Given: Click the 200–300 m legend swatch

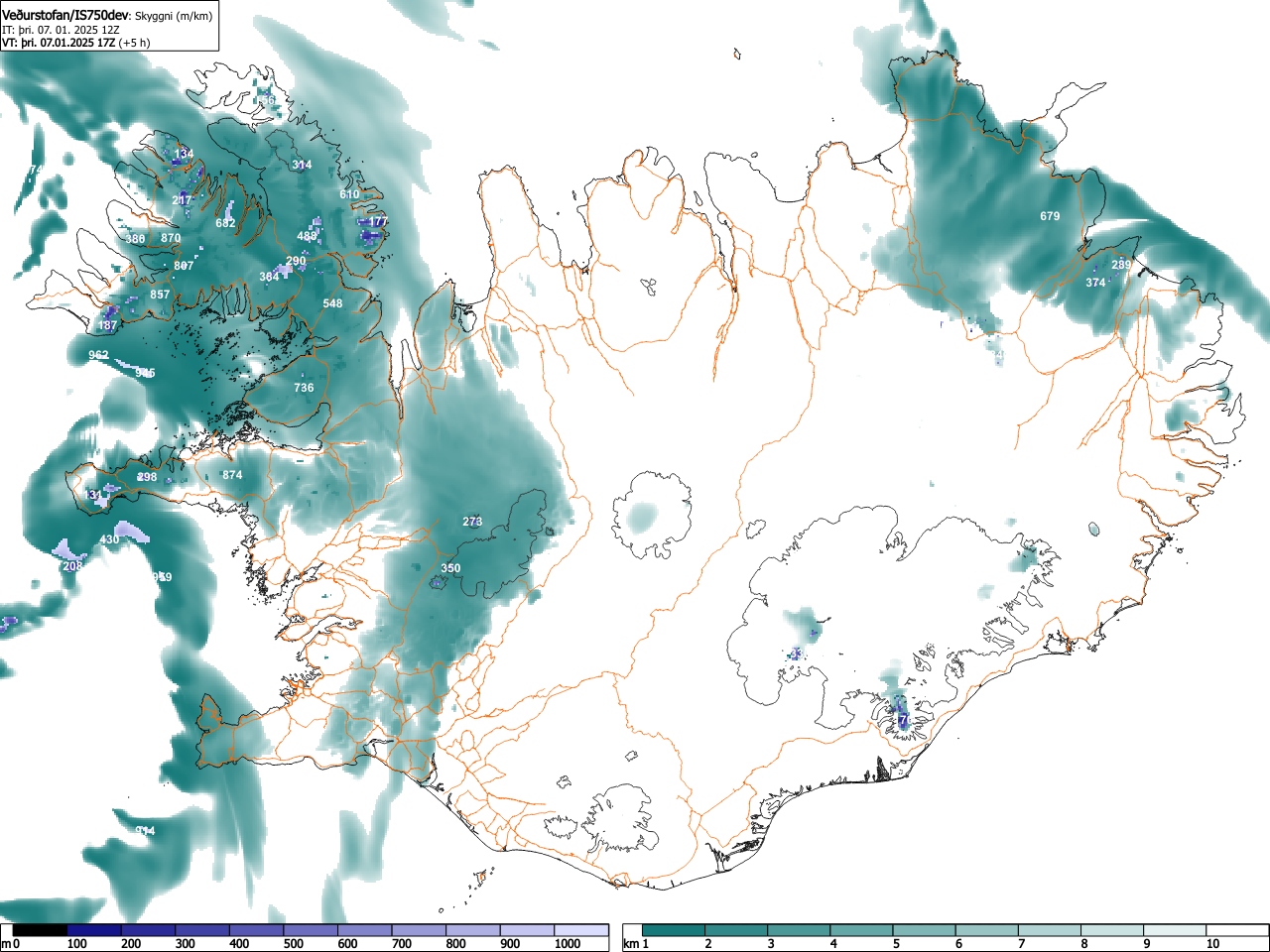Looking at the screenshot, I should (149, 930).
